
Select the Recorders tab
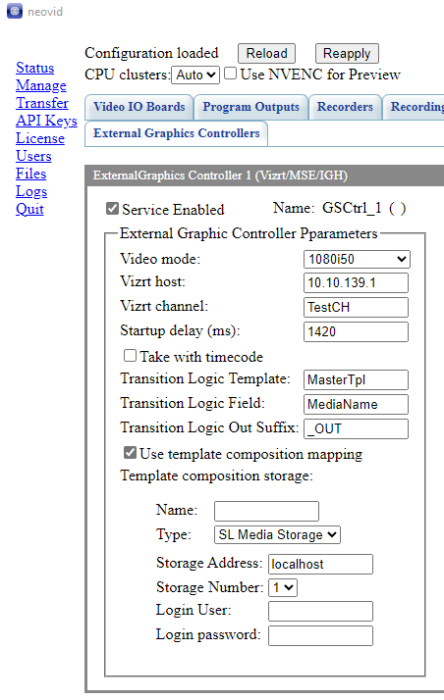coord(345,107)
